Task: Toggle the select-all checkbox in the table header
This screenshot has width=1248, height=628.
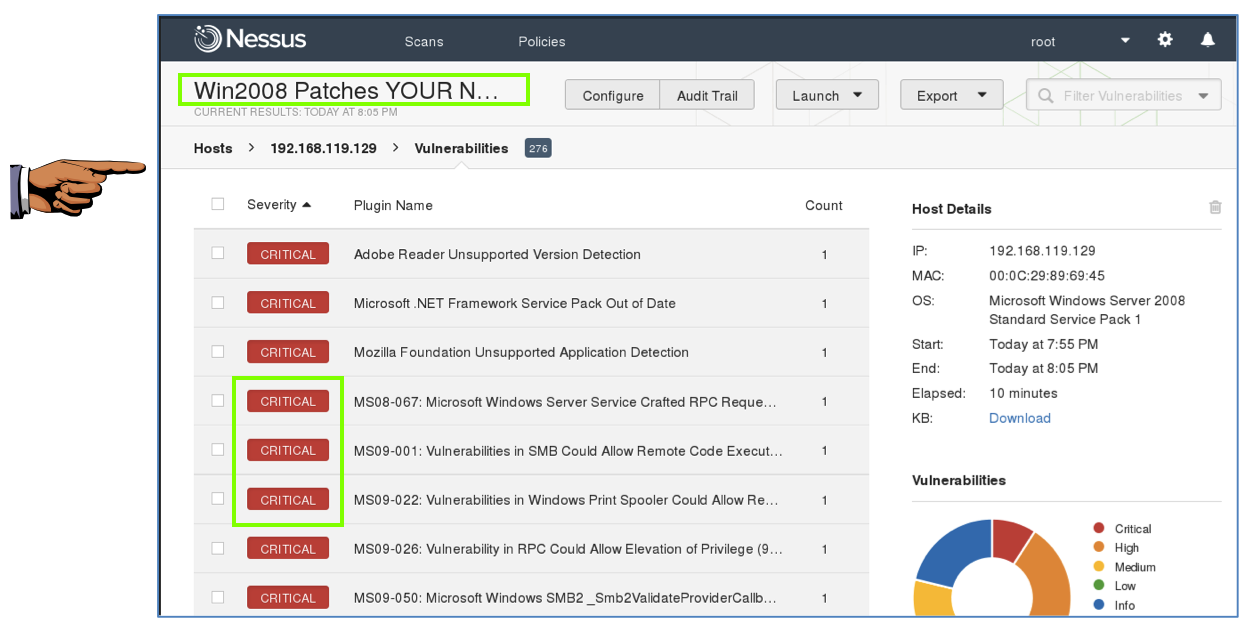Action: 218,204
